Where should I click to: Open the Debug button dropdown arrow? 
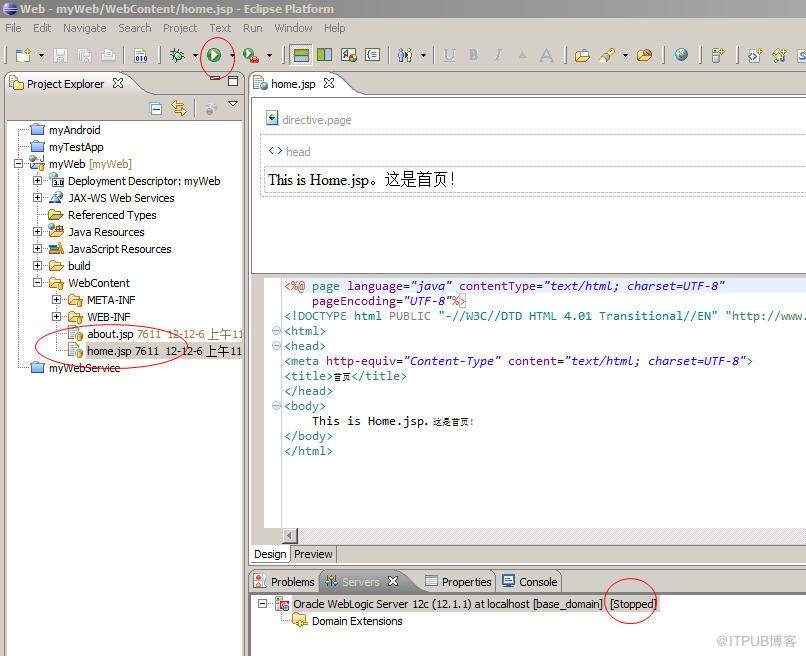(195, 55)
